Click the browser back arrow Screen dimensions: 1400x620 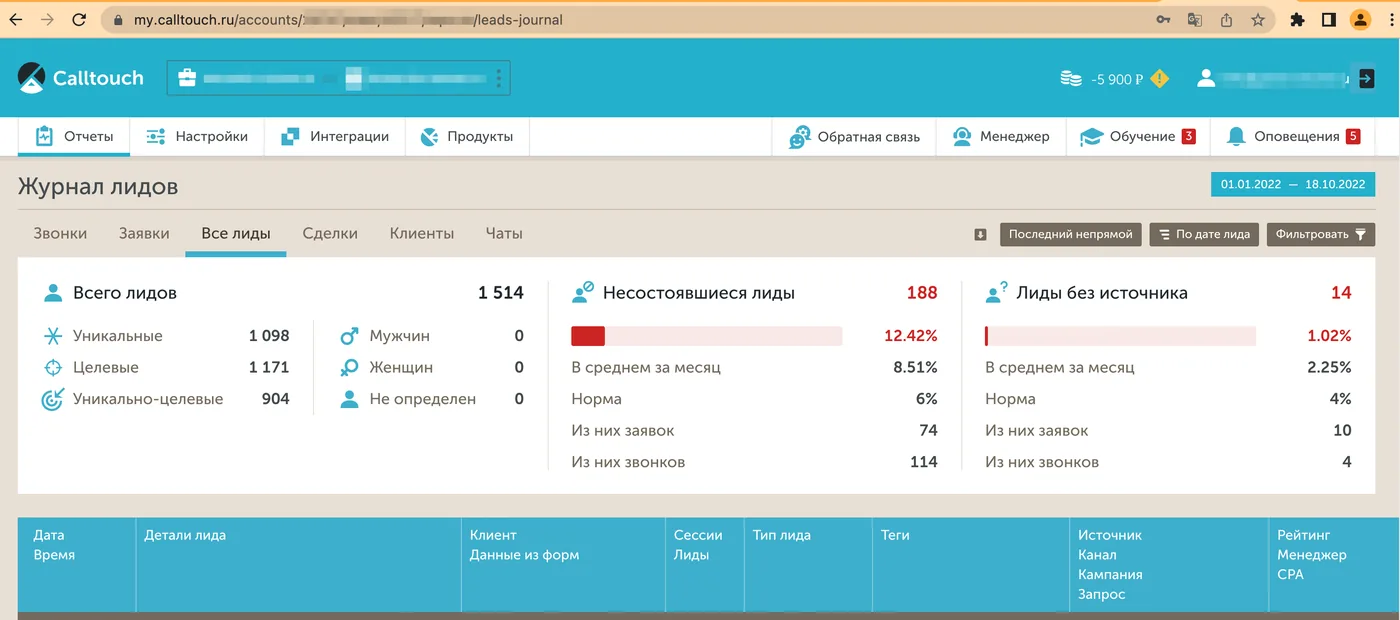point(16,19)
